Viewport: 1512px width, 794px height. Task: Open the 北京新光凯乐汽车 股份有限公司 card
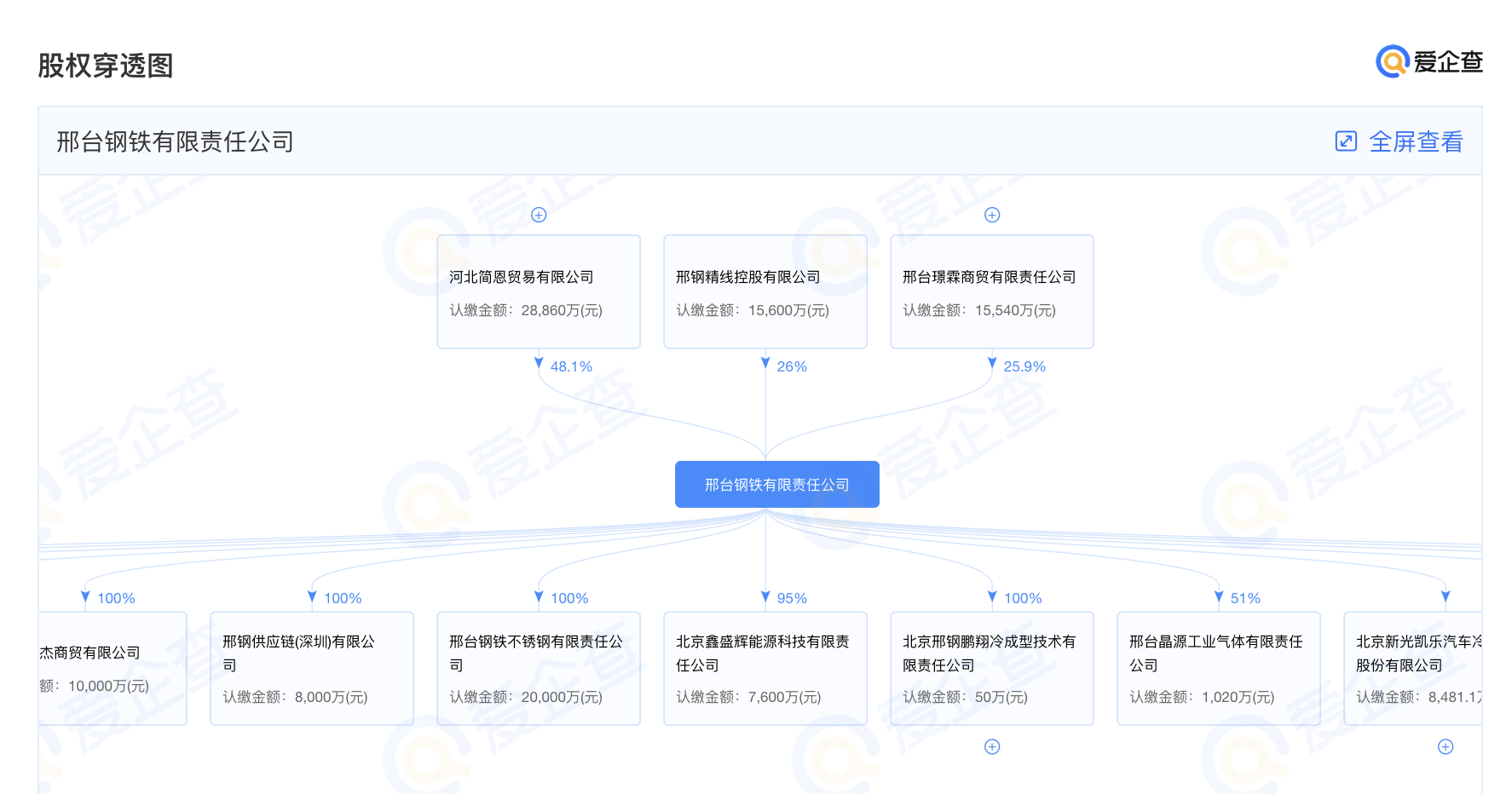click(1413, 668)
